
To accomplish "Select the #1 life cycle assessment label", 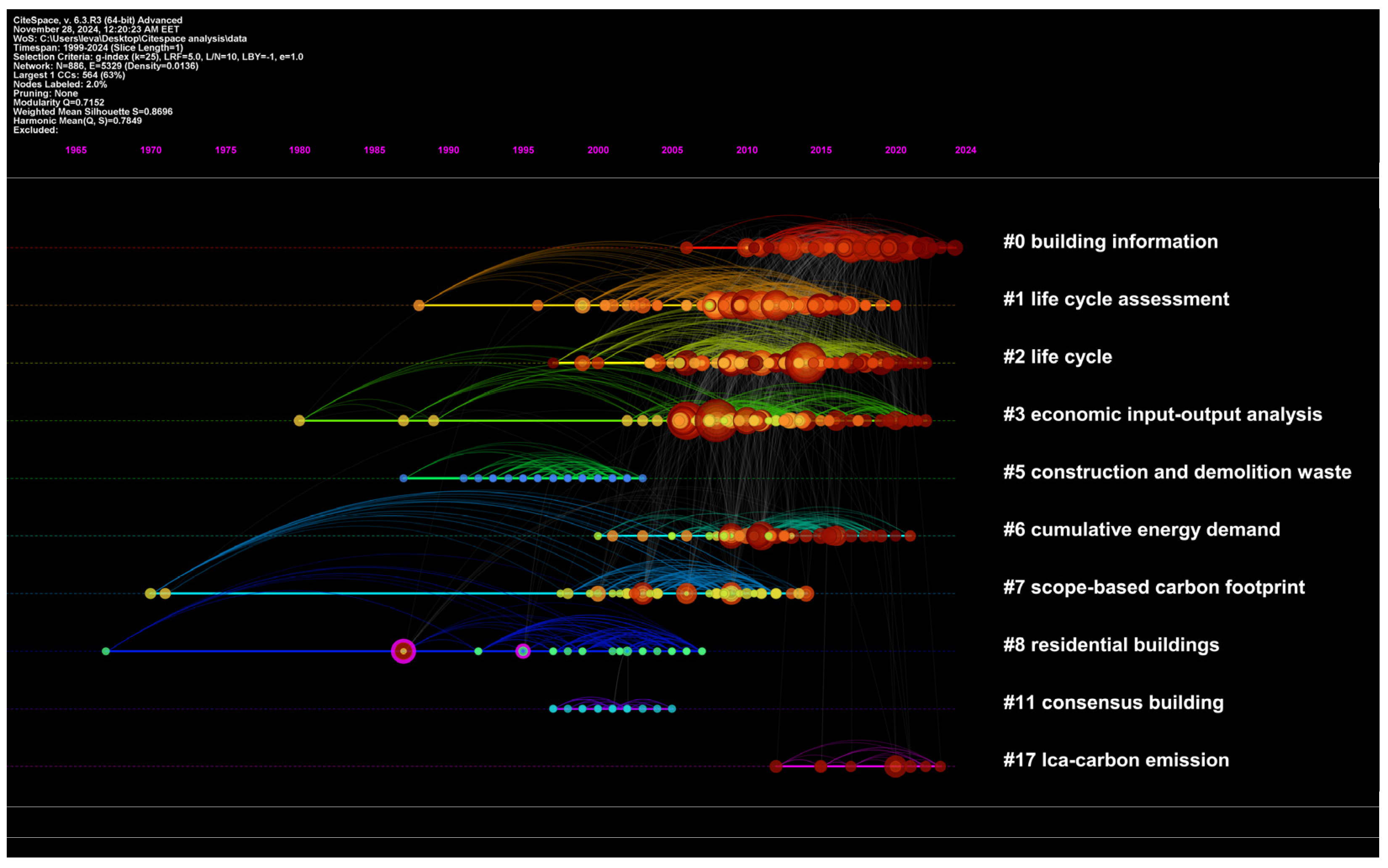I will pos(1116,299).
